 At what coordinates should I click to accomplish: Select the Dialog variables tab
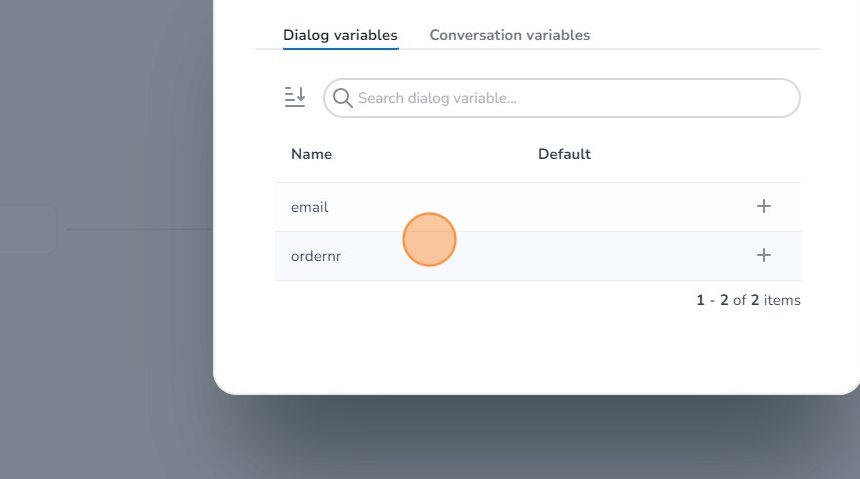pyautogui.click(x=340, y=35)
